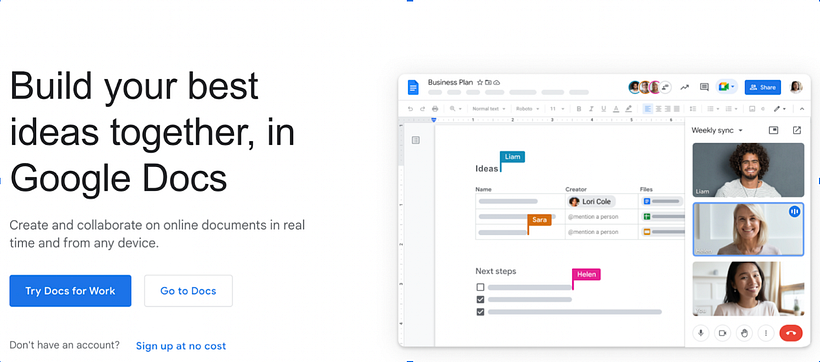The image size is (820, 362).
Task: Toggle the third Next steps checkbox
Action: tap(480, 312)
